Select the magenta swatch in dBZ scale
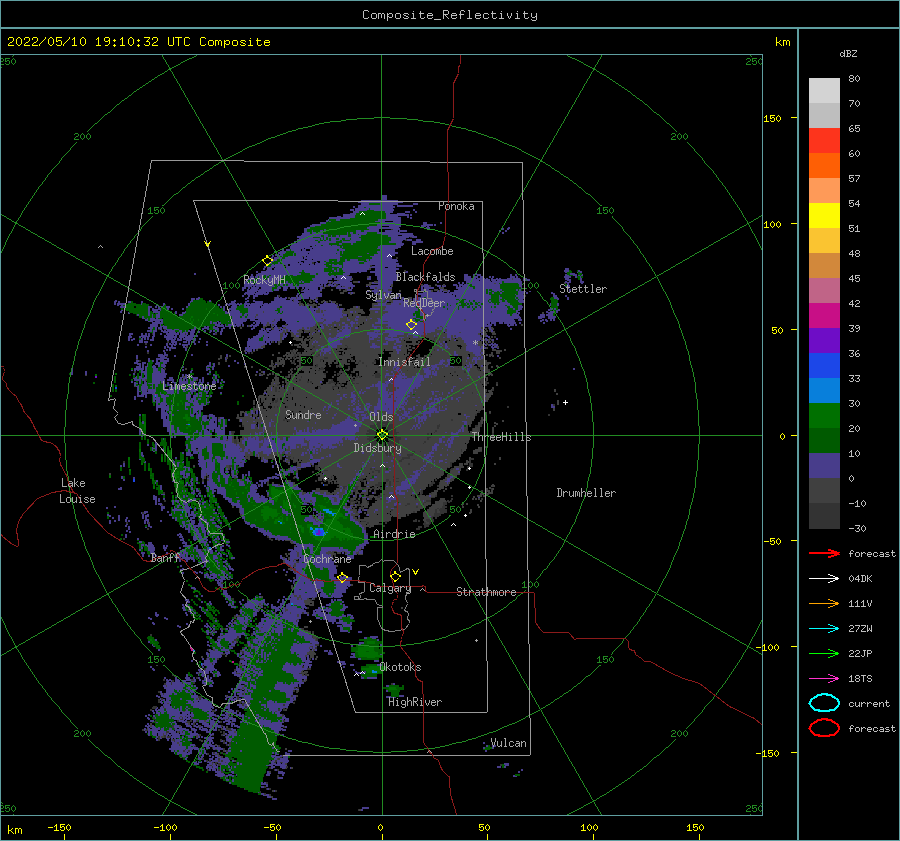Screen dimensions: 900x841 coord(824,315)
